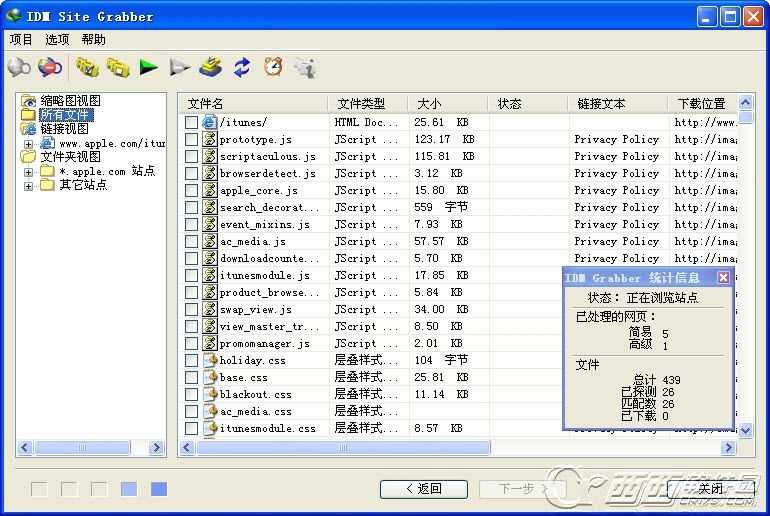This screenshot has height=516, width=770.
Task: Click the 下载位置 column header
Action: click(x=702, y=104)
